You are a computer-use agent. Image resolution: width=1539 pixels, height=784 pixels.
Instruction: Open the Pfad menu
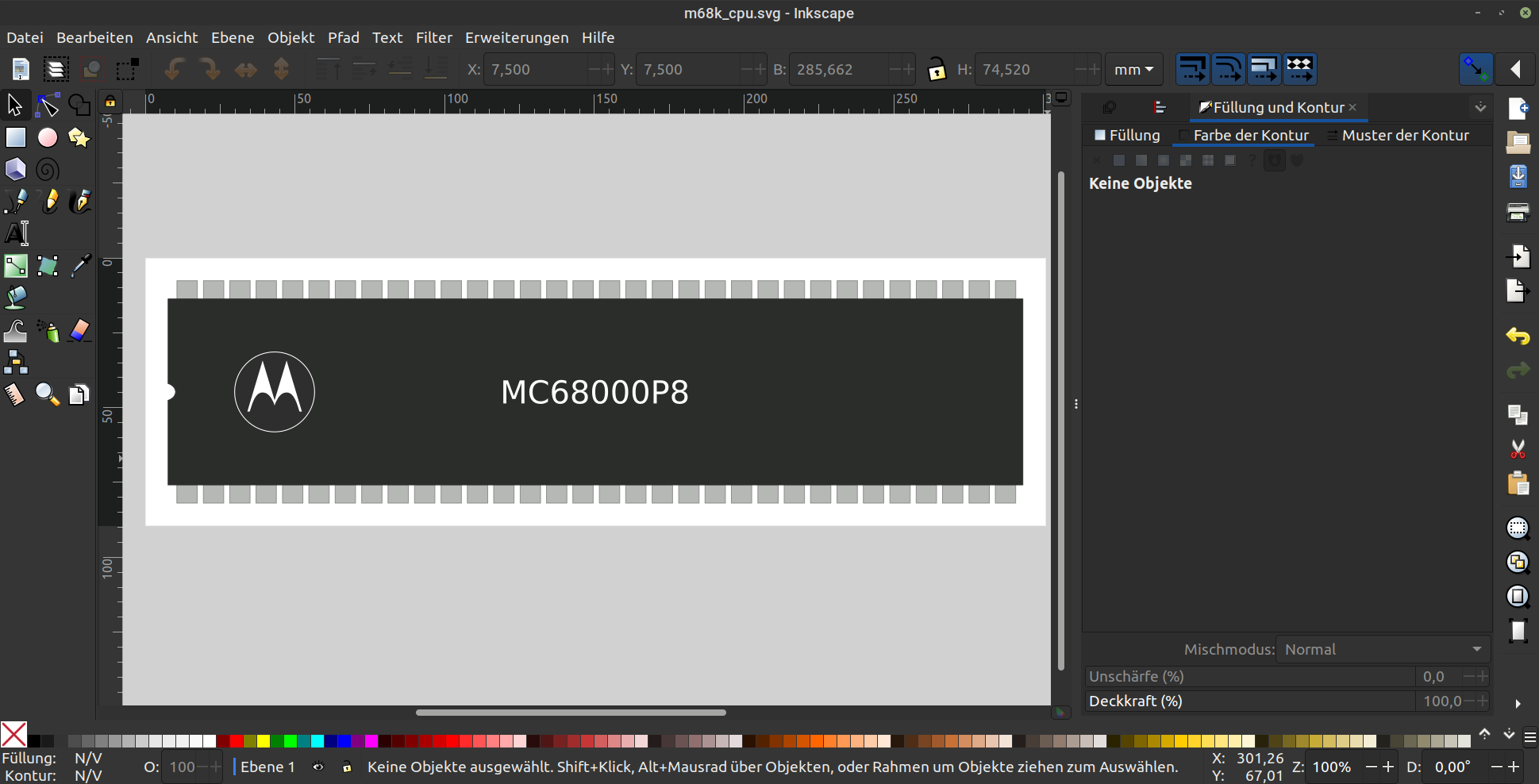coord(343,37)
